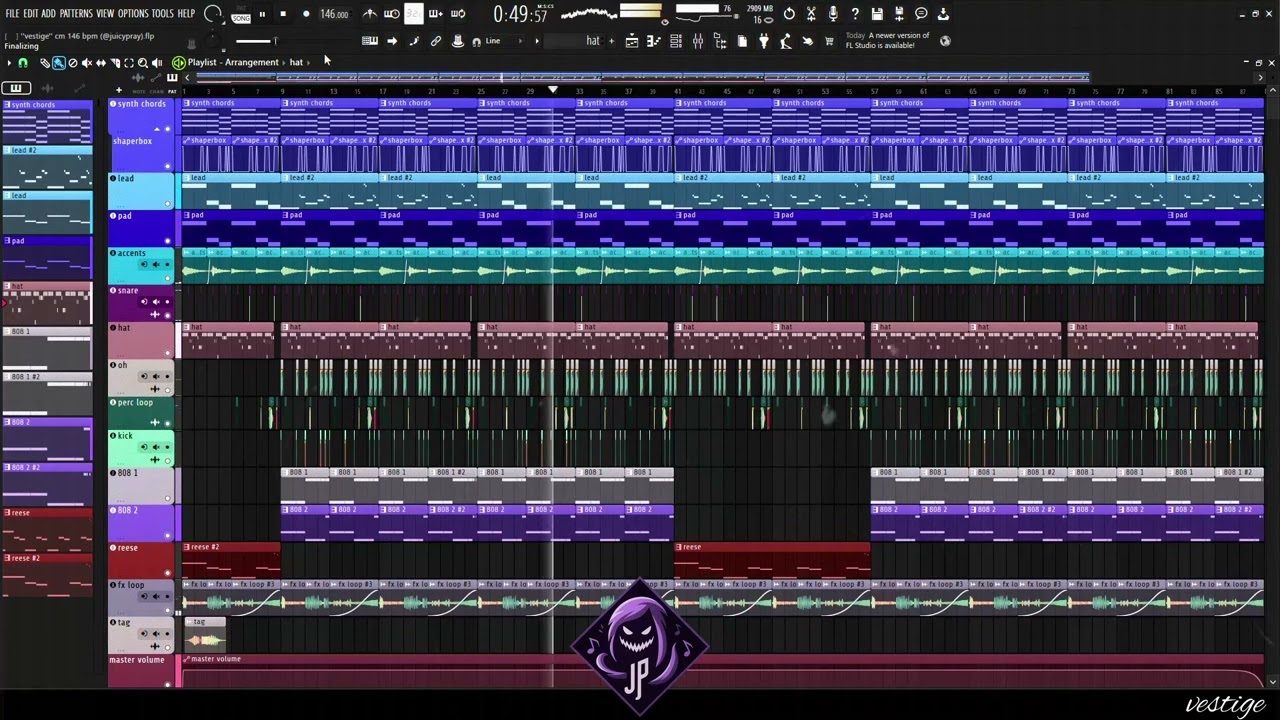Stop playback with the stop button
Image resolution: width=1280 pixels, height=720 pixels.
point(283,14)
